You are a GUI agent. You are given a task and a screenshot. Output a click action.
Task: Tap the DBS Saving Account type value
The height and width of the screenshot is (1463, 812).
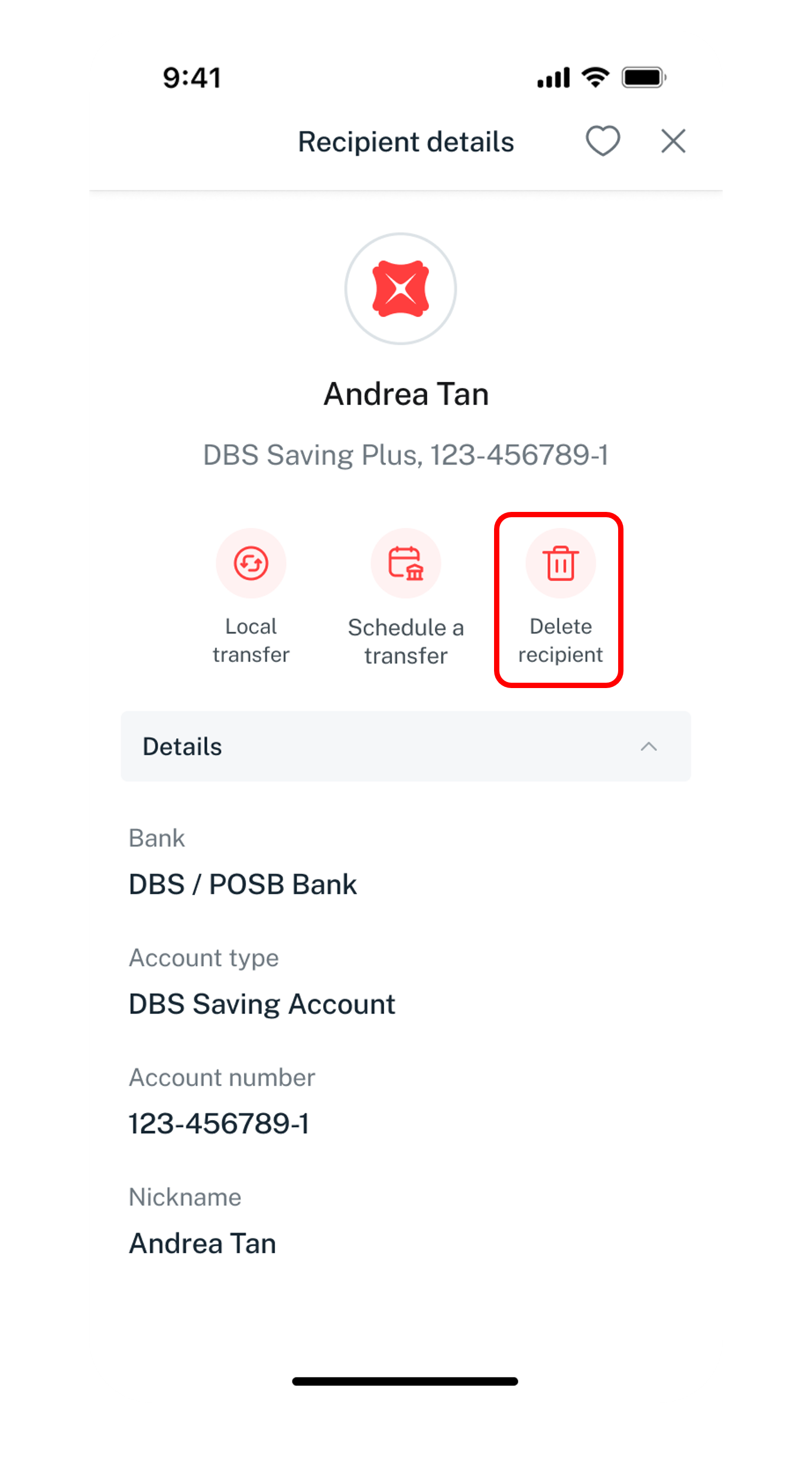262,1004
